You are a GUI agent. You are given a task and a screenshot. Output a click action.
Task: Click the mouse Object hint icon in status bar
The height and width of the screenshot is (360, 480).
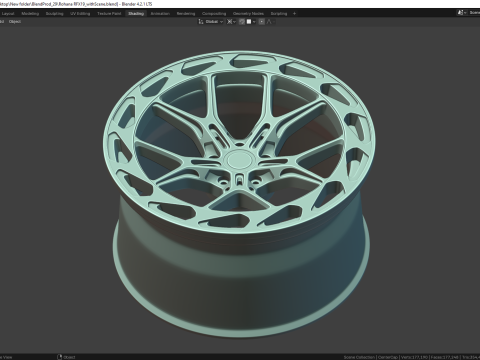[60, 357]
